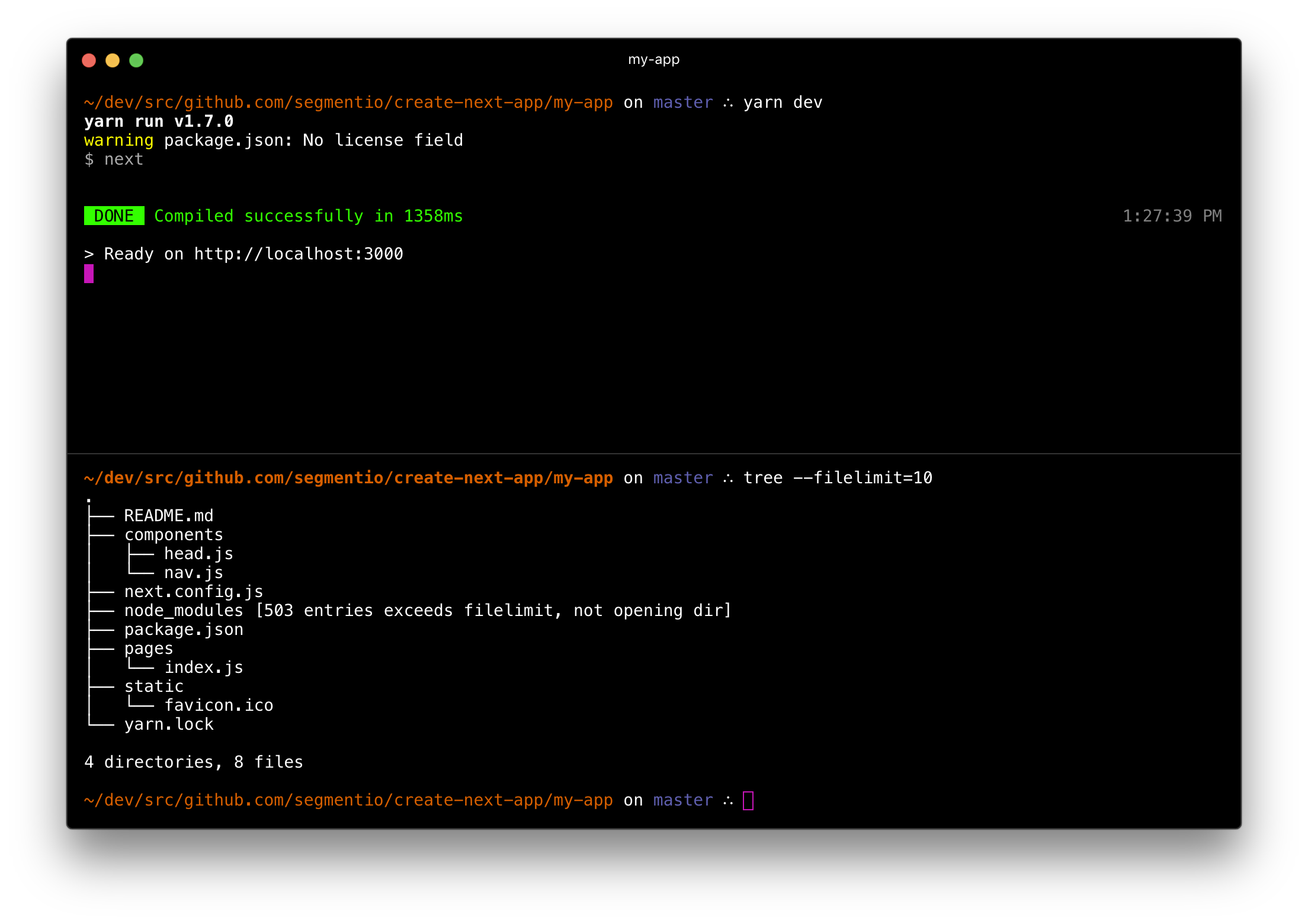Click nav.js in the tree listing
1308x924 pixels.
pyautogui.click(x=194, y=573)
